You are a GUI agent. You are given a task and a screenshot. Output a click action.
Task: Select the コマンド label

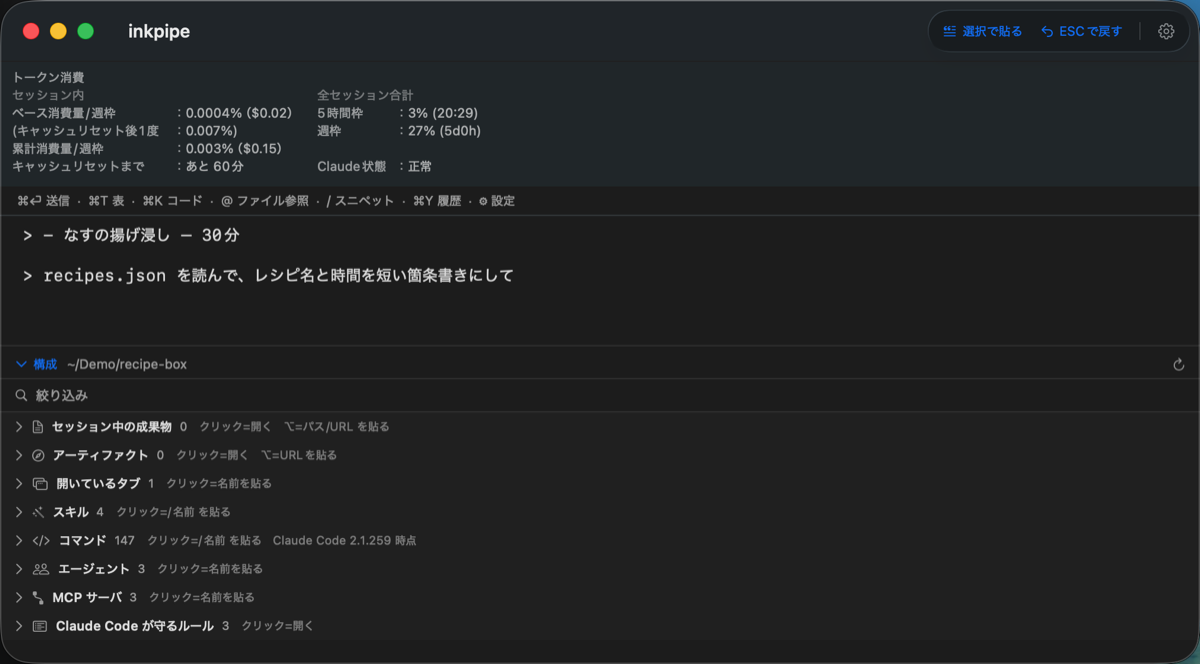click(82, 540)
